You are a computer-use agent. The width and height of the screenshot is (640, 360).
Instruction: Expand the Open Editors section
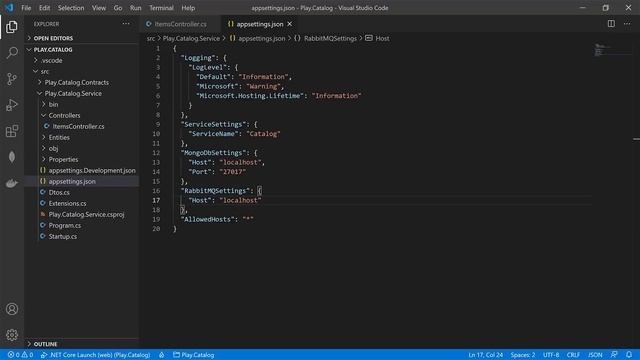[x=82, y=38]
